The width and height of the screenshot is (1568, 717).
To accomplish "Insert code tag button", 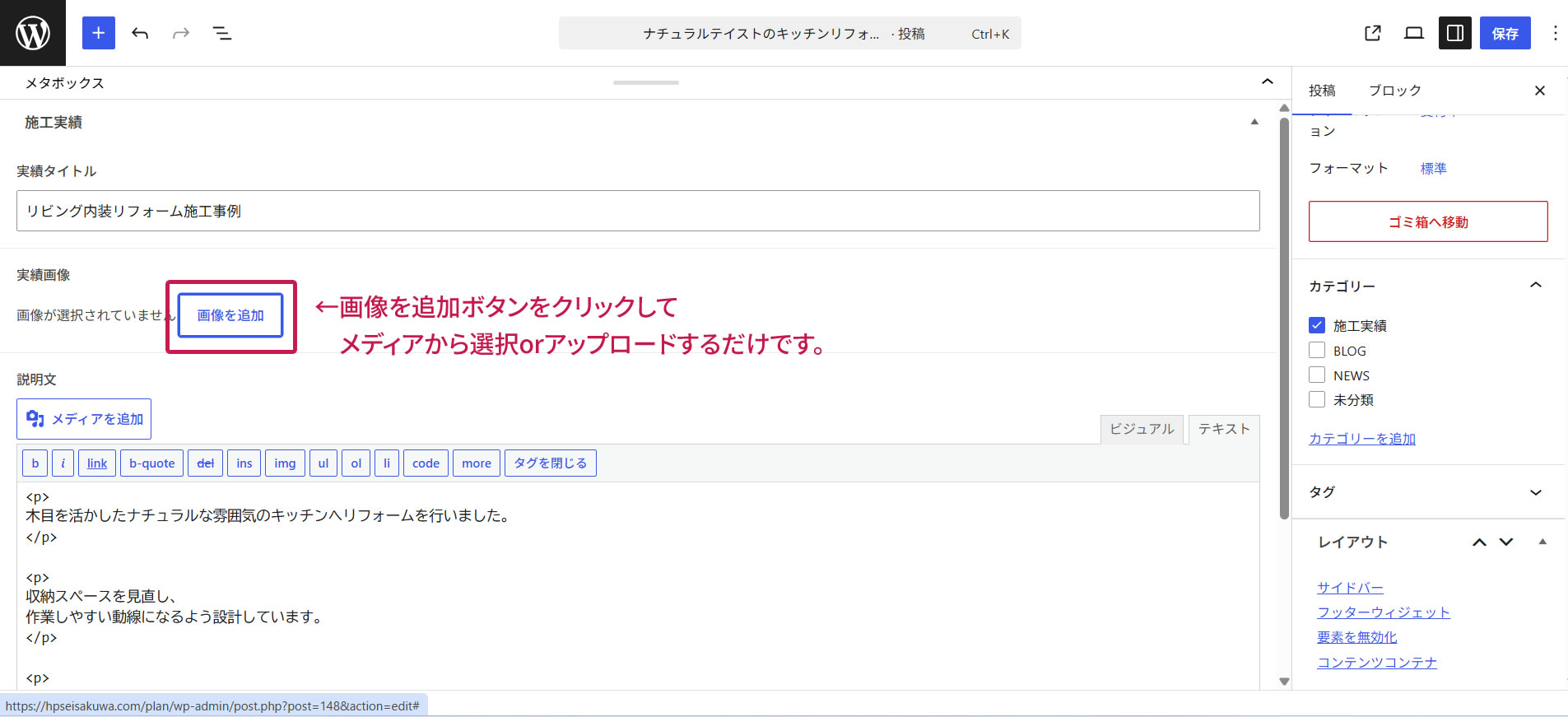I will (426, 463).
